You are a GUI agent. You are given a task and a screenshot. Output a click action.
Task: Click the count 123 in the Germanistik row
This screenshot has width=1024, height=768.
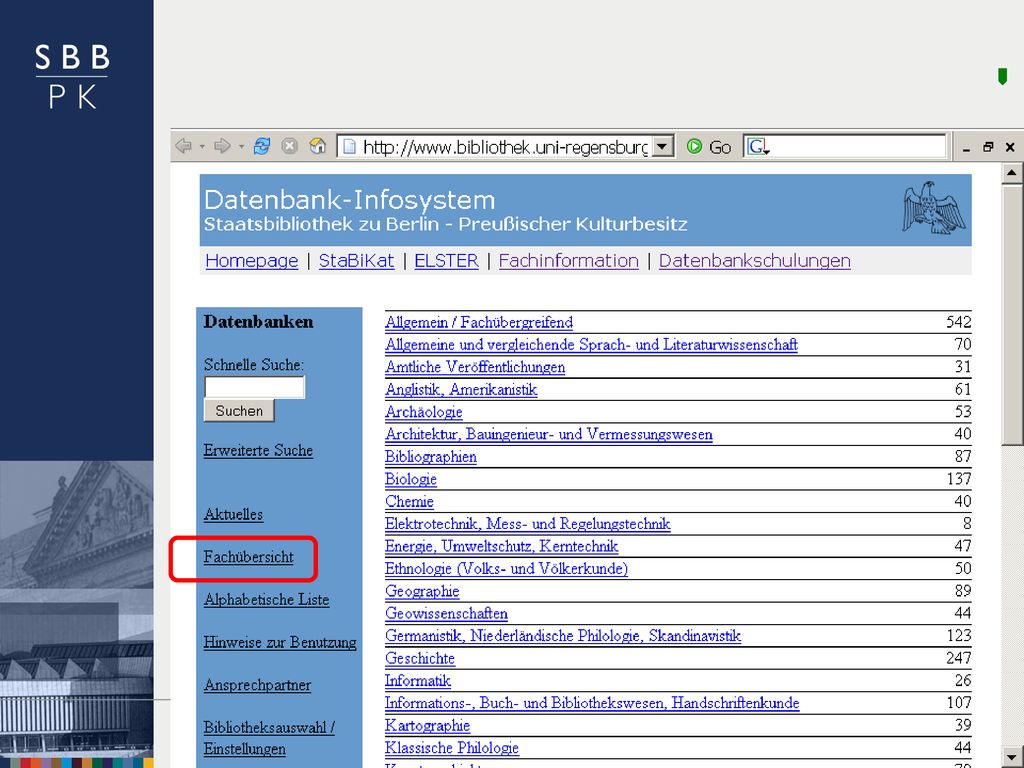[x=959, y=635]
